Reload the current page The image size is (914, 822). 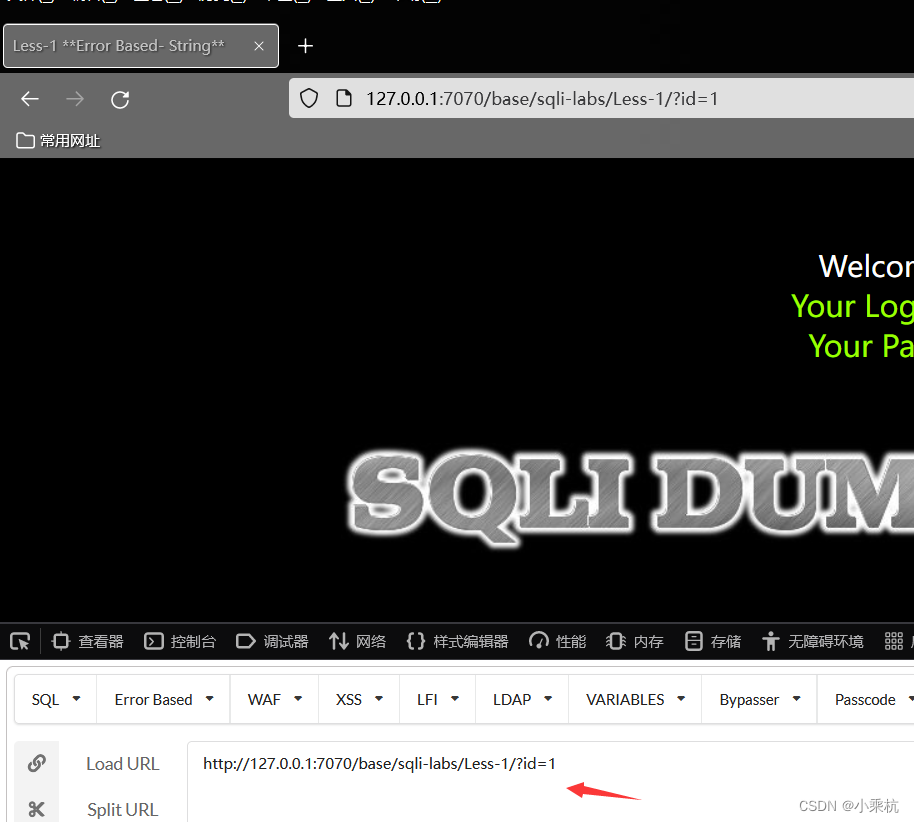[120, 100]
